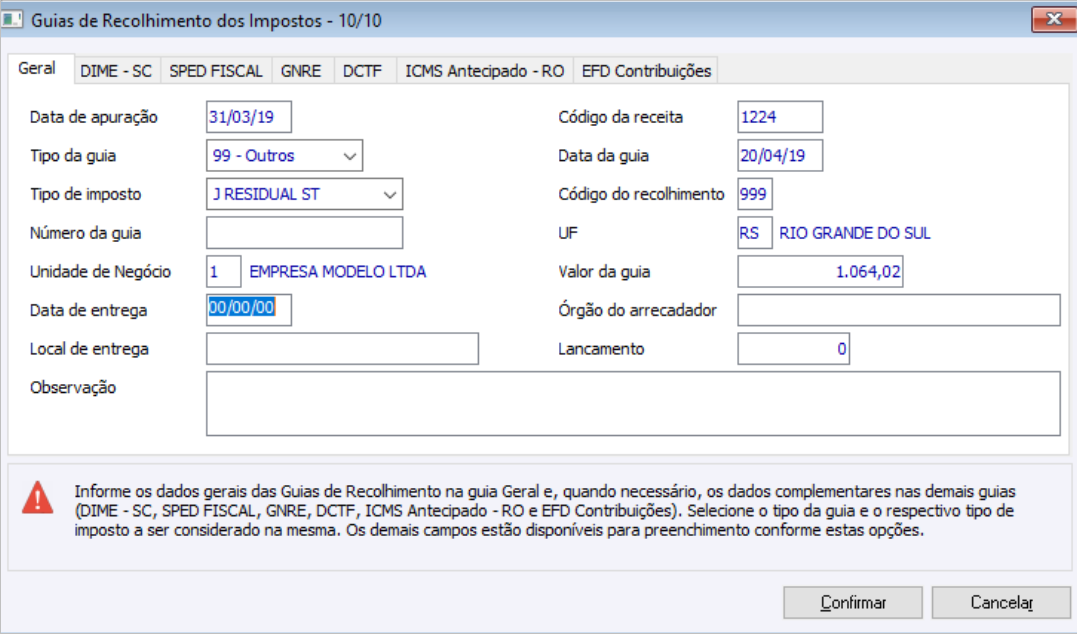The image size is (1077, 636).
Task: Click the Cancelar button
Action: pos(1001,602)
